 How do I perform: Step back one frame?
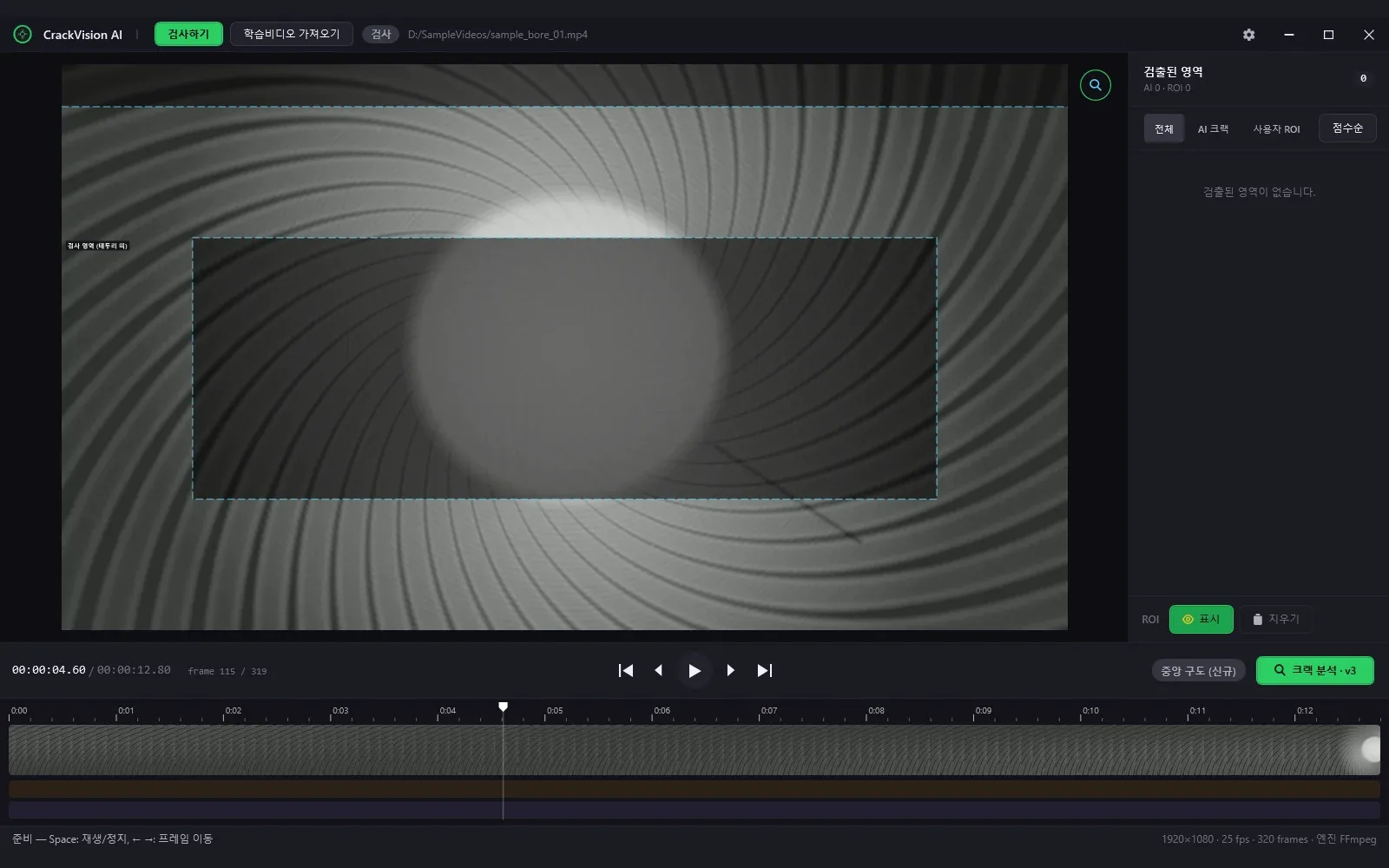coord(659,670)
